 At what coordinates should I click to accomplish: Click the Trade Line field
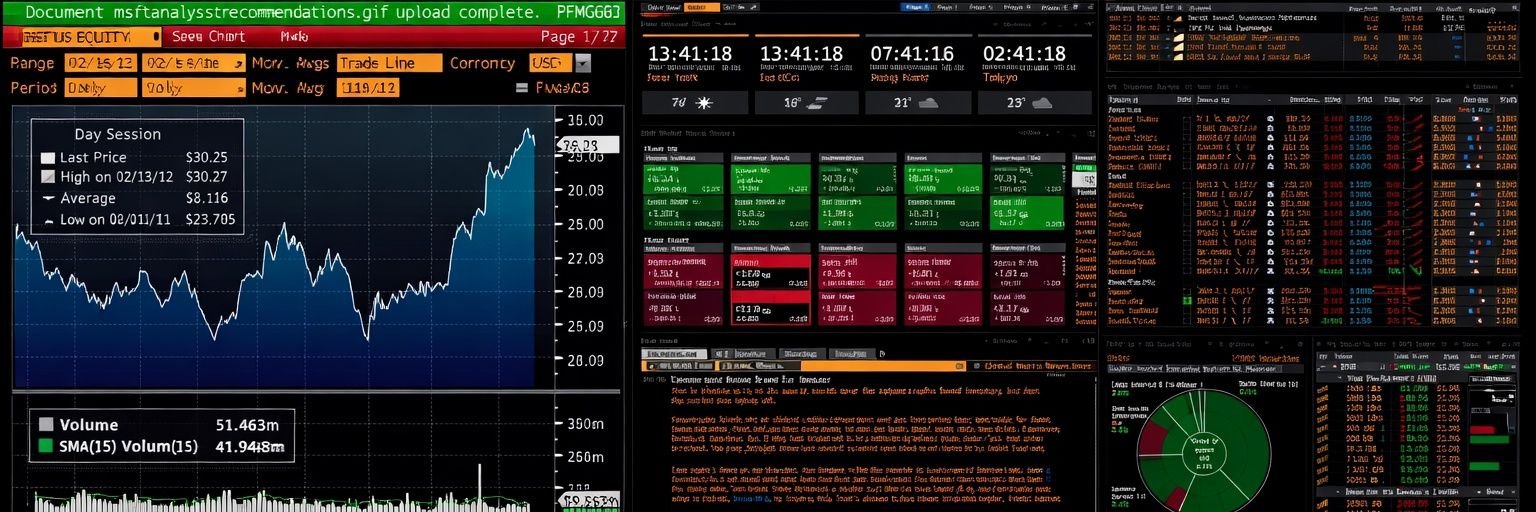(x=389, y=63)
